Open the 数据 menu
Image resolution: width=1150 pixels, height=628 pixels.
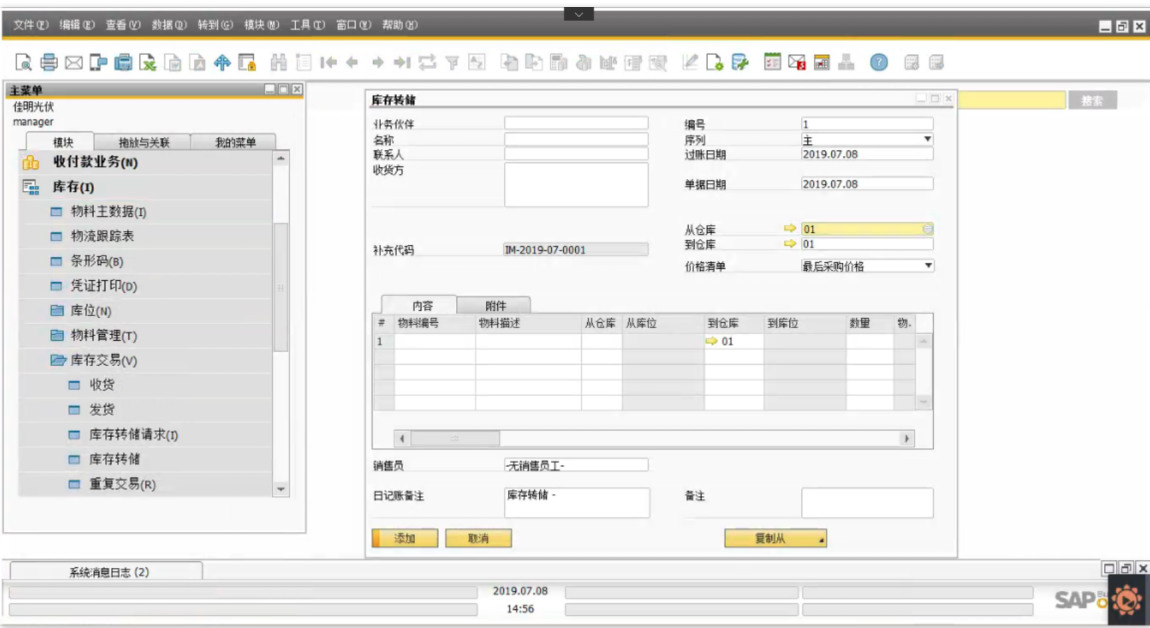tap(169, 25)
